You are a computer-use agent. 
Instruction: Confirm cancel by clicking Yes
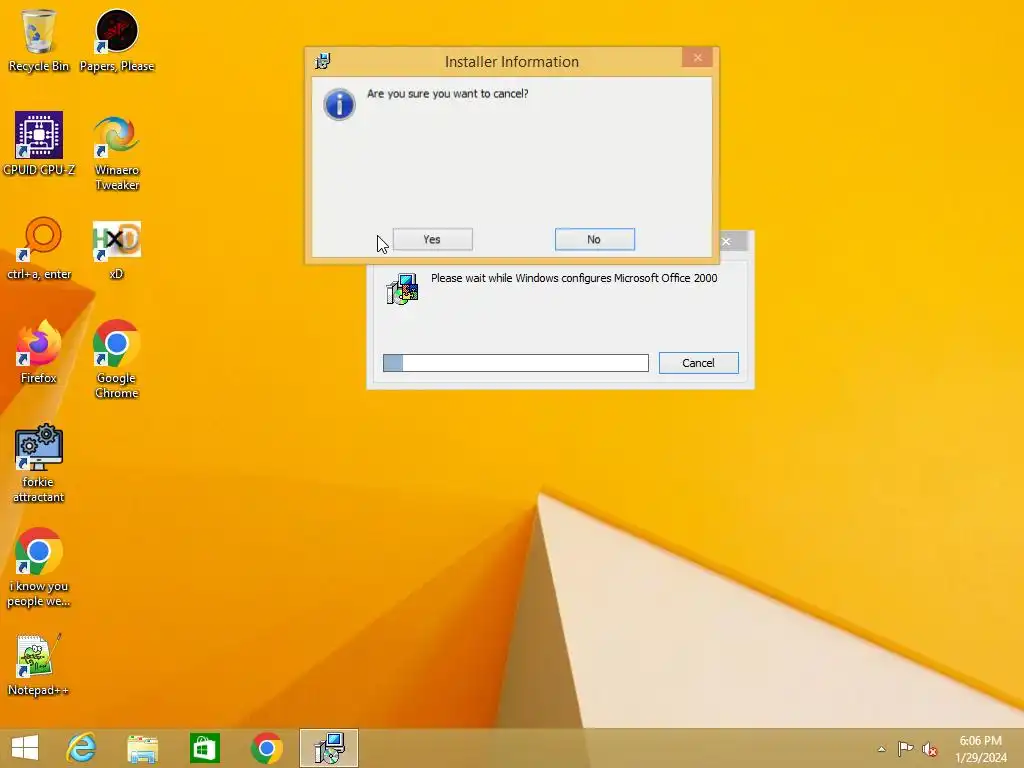432,240
